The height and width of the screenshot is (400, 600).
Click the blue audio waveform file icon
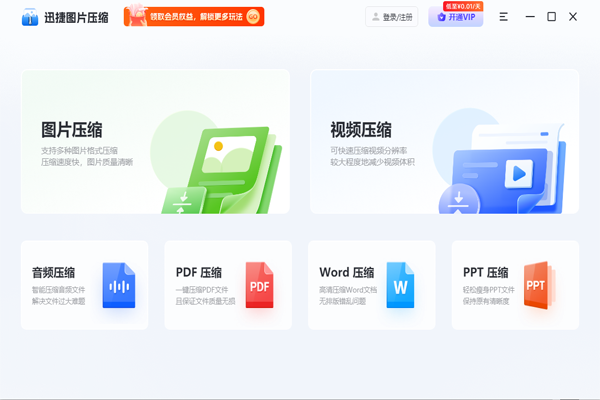tap(118, 285)
